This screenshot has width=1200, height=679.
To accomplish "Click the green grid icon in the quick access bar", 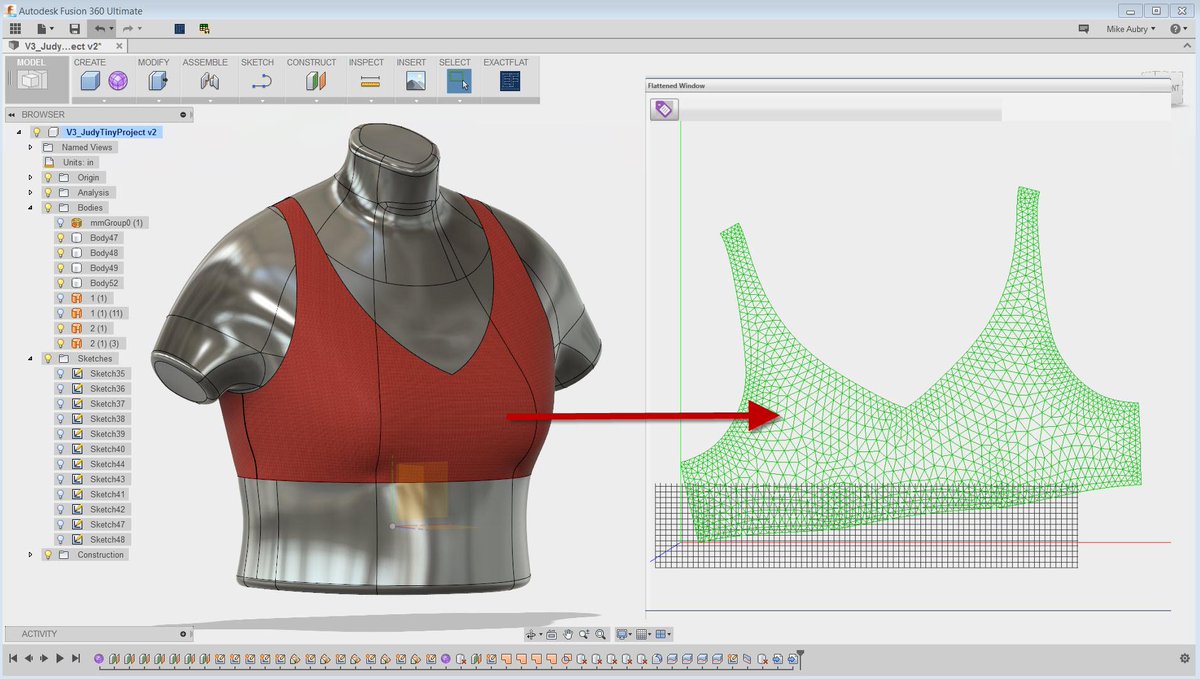I will [x=204, y=29].
